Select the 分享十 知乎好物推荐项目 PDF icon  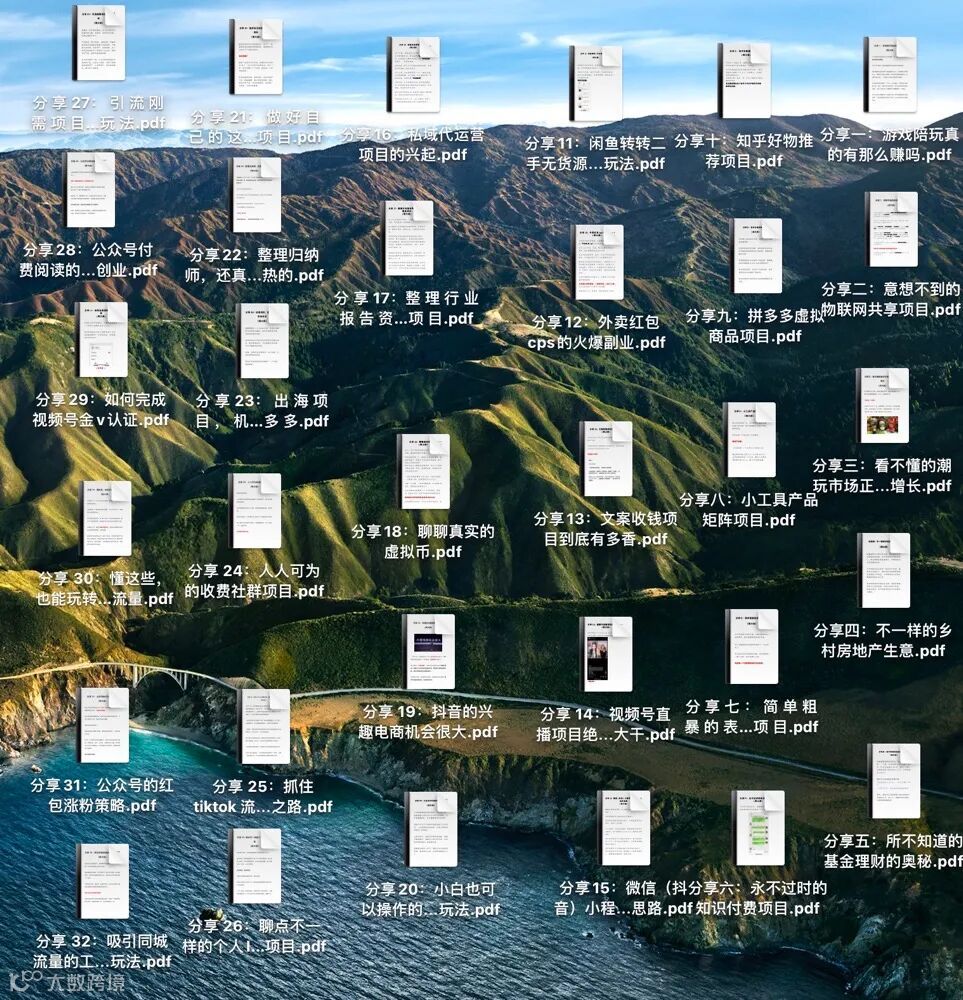tap(744, 80)
